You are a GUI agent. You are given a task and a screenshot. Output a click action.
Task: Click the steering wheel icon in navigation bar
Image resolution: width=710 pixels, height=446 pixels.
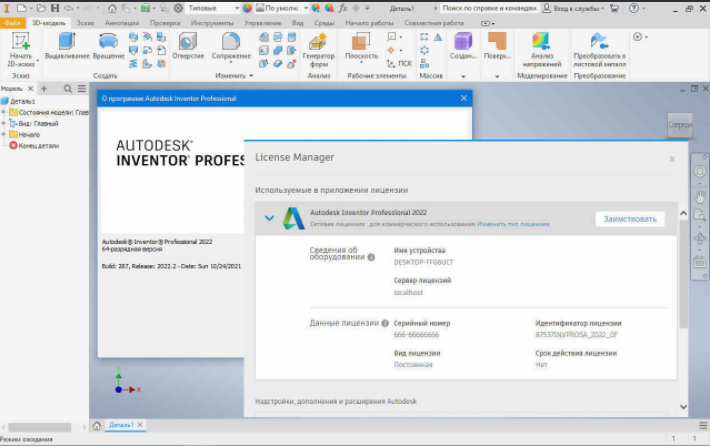point(700,172)
